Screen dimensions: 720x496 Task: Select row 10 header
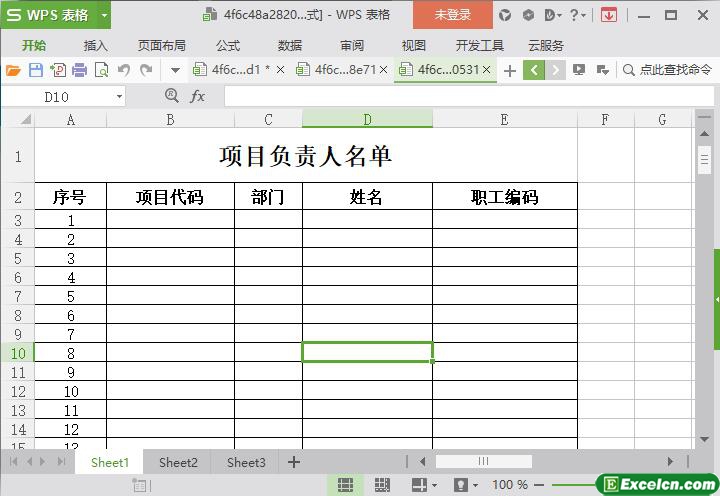18,353
